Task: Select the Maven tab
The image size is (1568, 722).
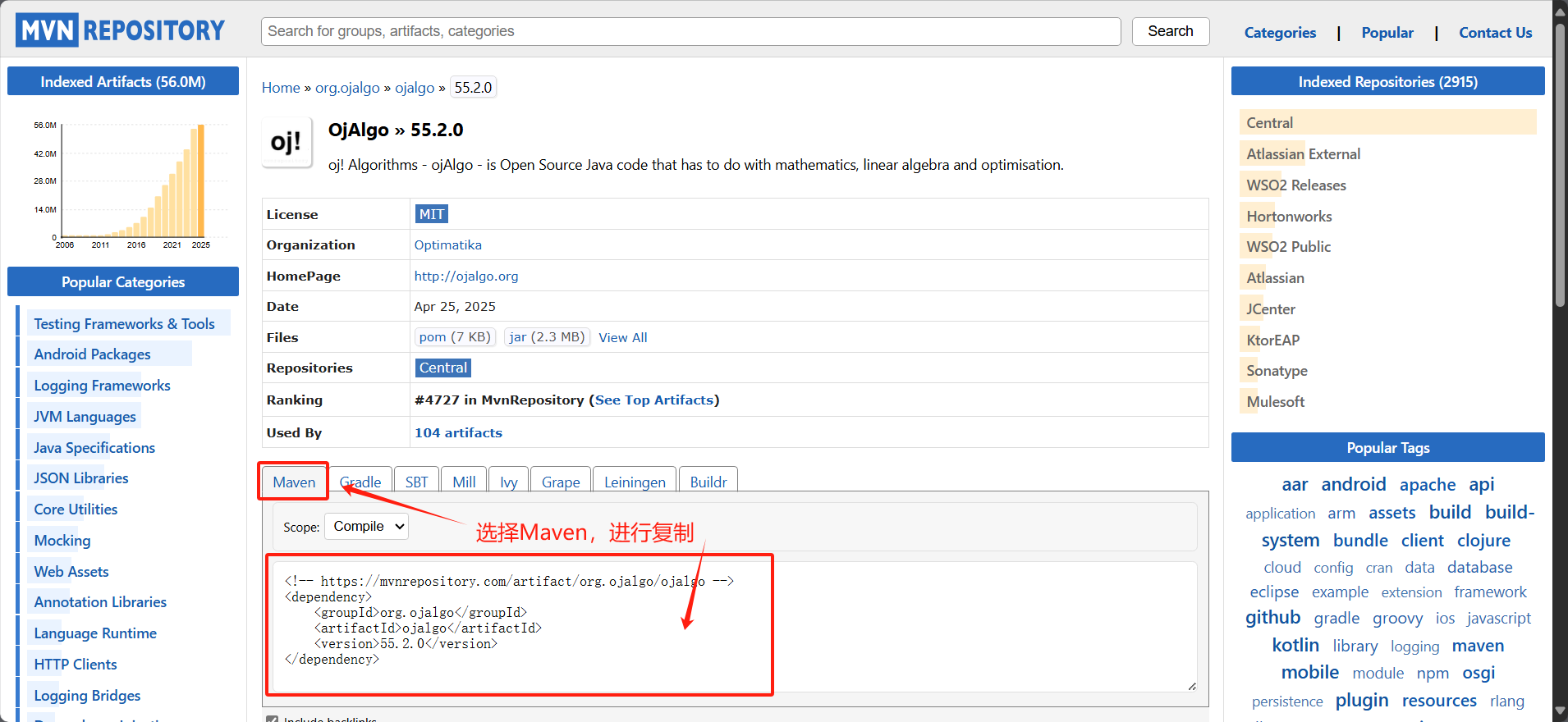Action: pos(294,482)
